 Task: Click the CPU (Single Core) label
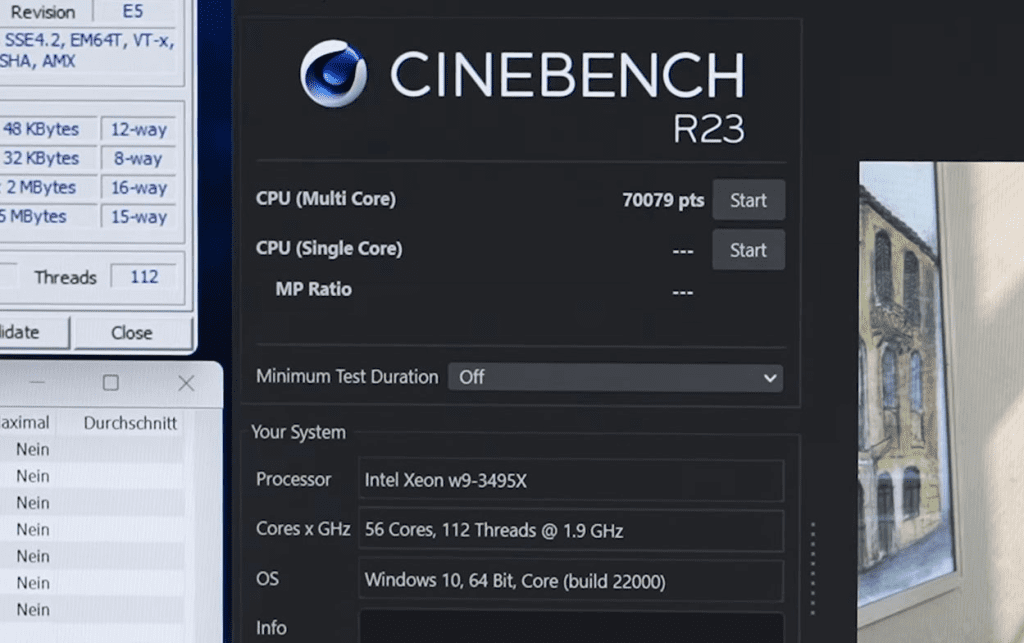coord(329,249)
